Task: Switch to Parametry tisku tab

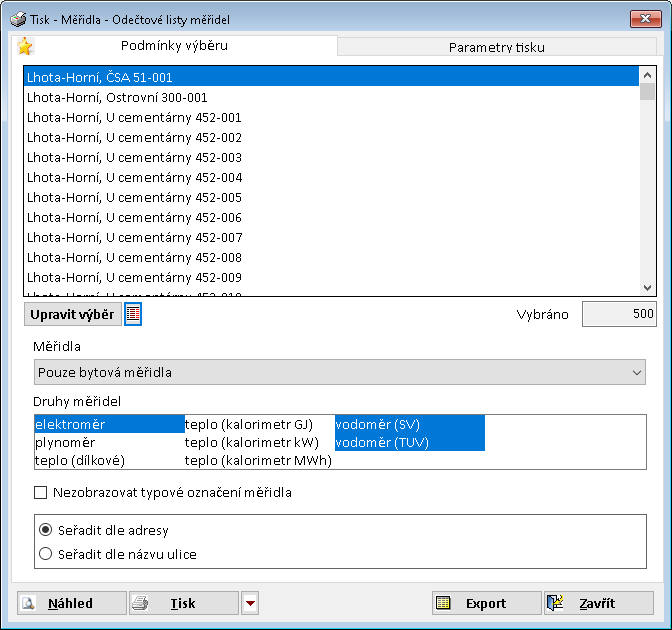Action: click(x=496, y=47)
